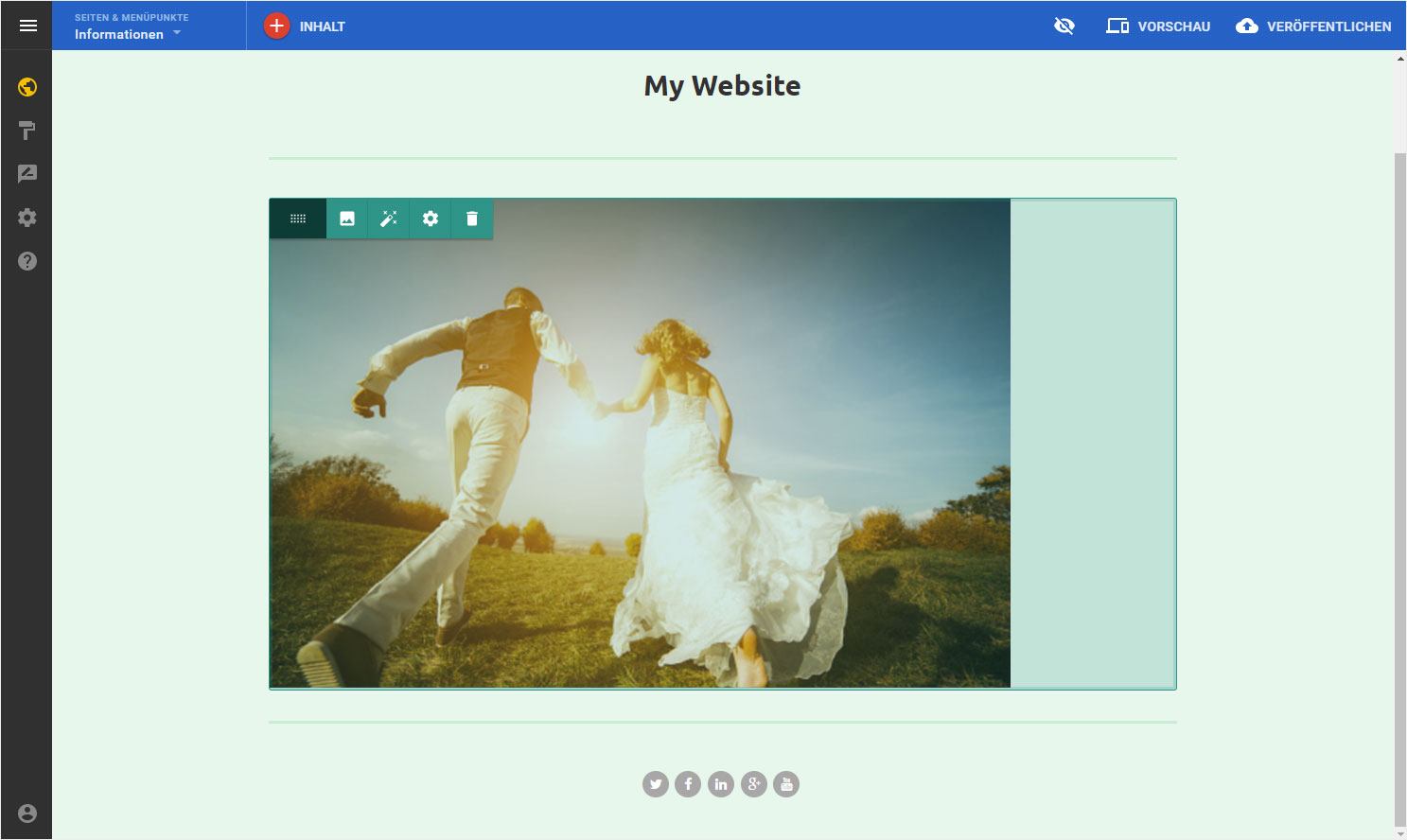Click the LinkedIn social icon

coord(721,784)
